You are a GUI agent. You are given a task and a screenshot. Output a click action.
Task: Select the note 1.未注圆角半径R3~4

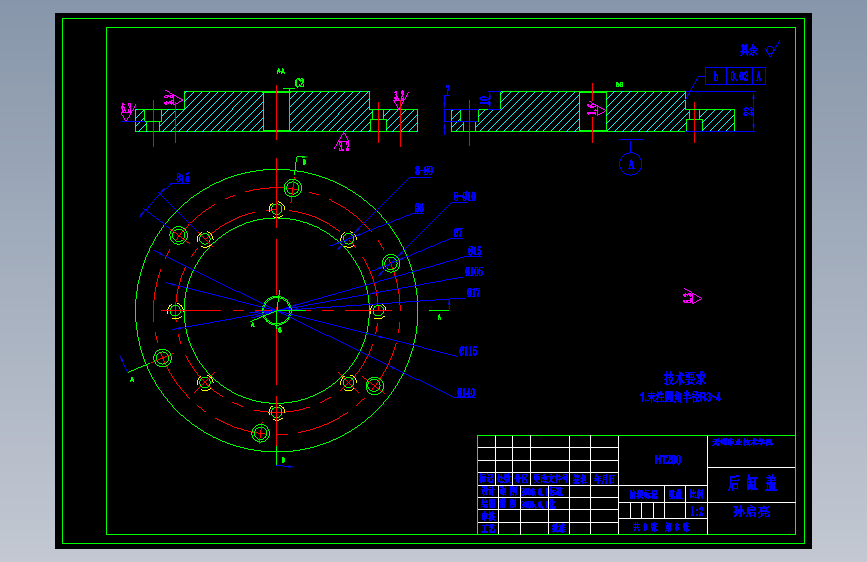pos(680,397)
